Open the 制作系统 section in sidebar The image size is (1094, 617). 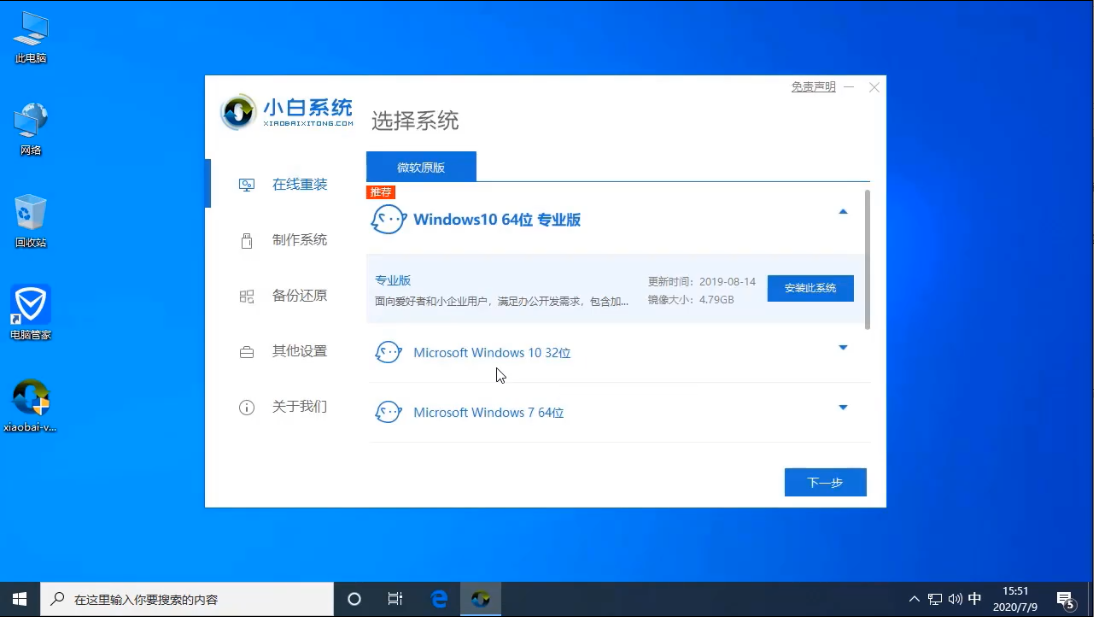pyautogui.click(x=245, y=240)
